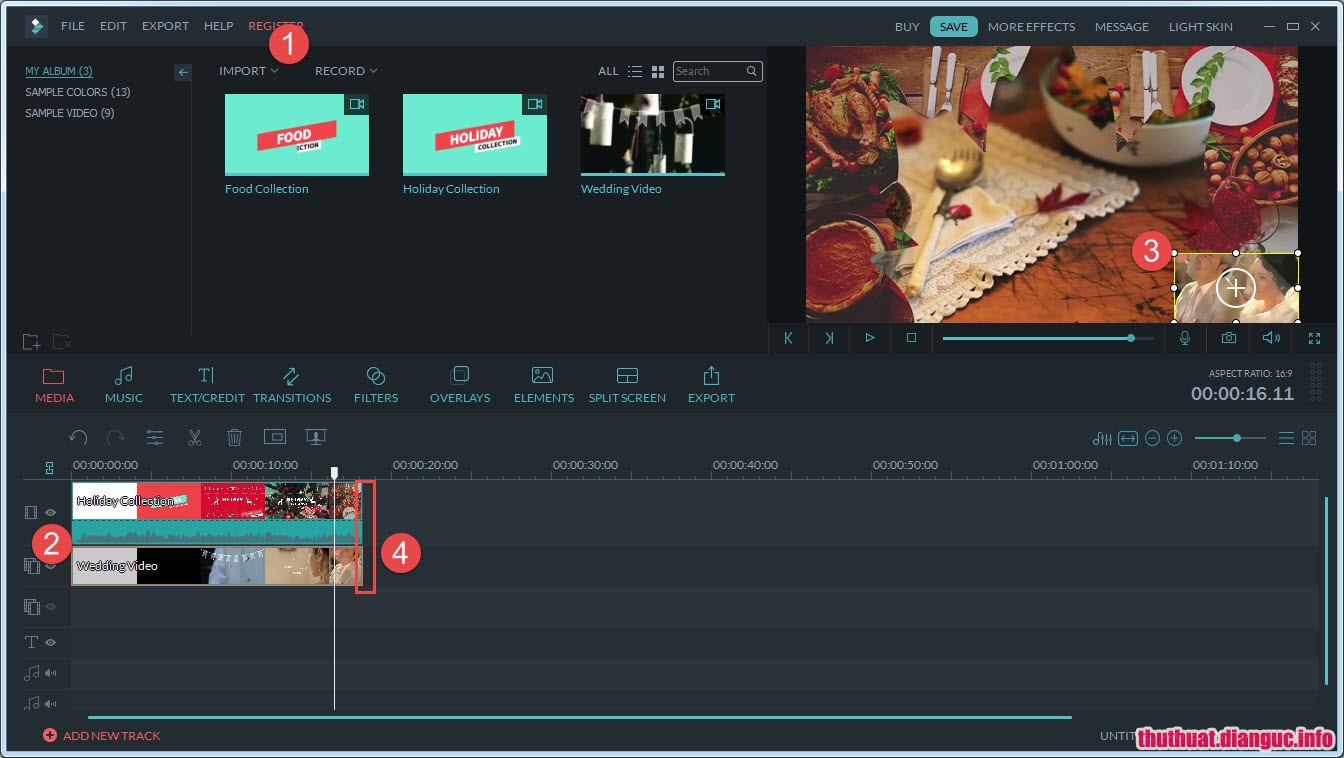The height and width of the screenshot is (758, 1344).
Task: Click the Save button
Action: 954,27
